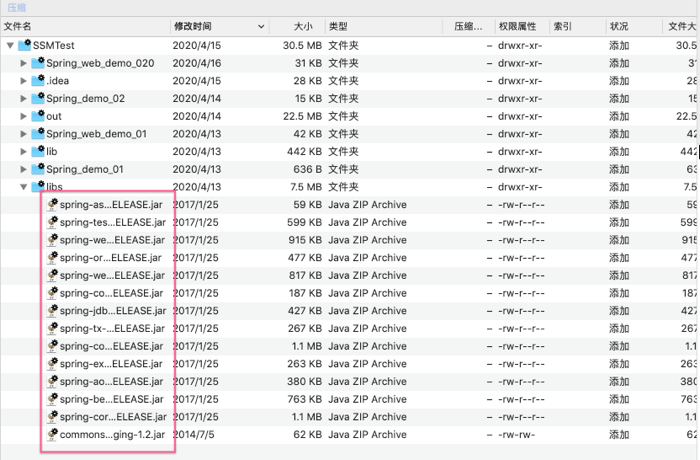Click the 2020/4/16 date cell
The width and height of the screenshot is (700, 460).
click(197, 63)
